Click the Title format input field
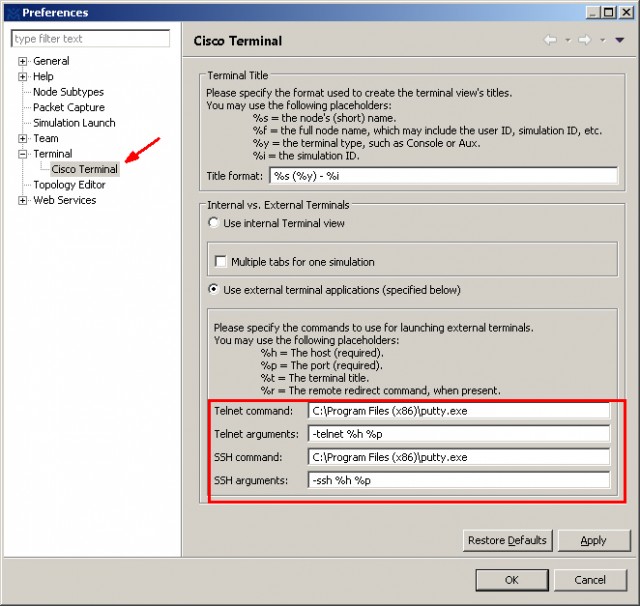Screen dimensions: 640x606 [440, 175]
